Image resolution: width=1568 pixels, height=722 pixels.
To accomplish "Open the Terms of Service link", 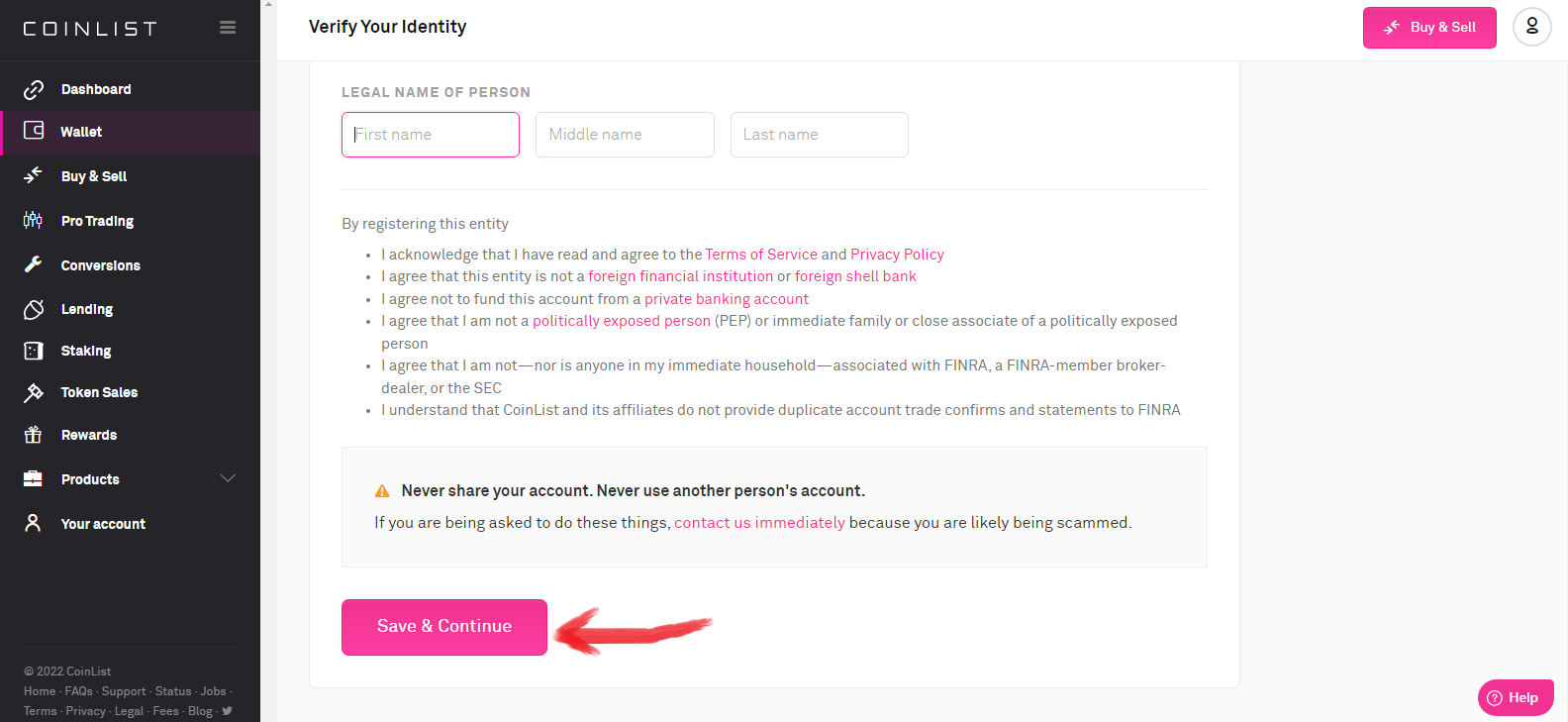I will tap(761, 255).
